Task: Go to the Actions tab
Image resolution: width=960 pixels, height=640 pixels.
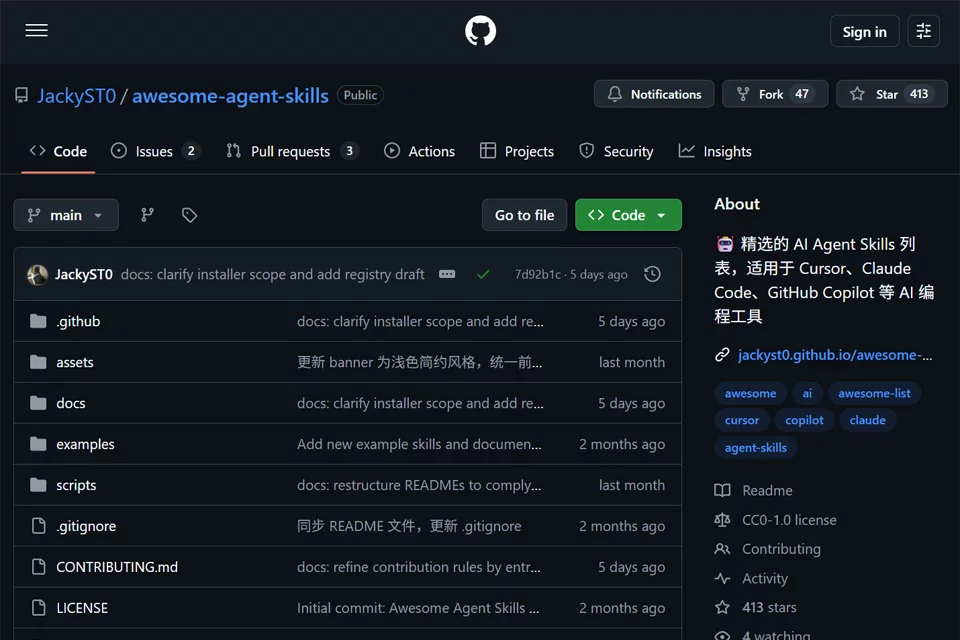Action: click(x=419, y=151)
